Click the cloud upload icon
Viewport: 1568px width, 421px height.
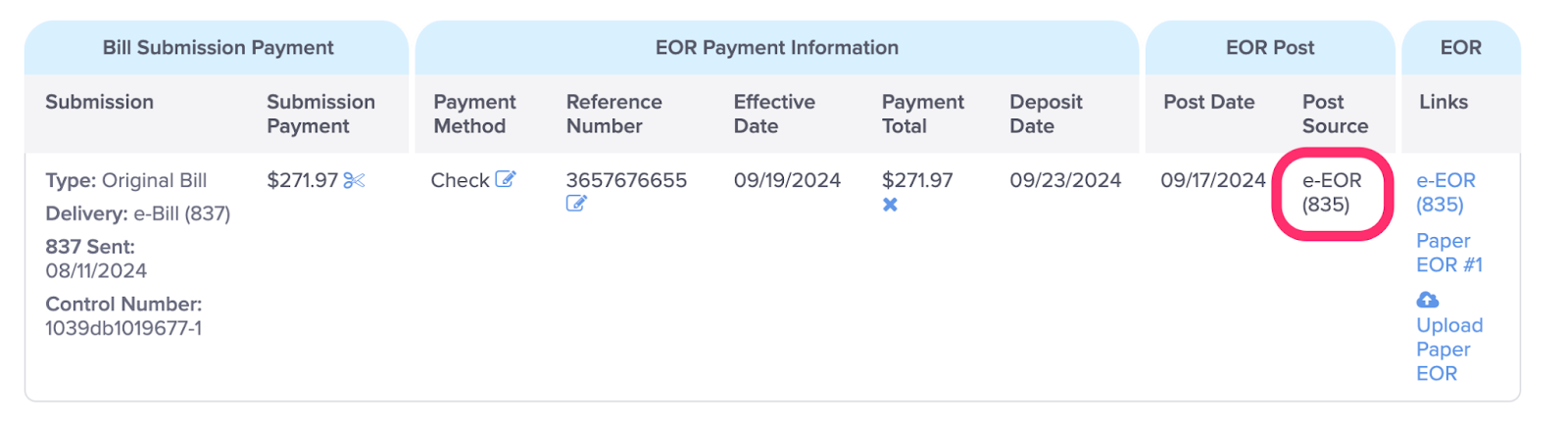1428,300
